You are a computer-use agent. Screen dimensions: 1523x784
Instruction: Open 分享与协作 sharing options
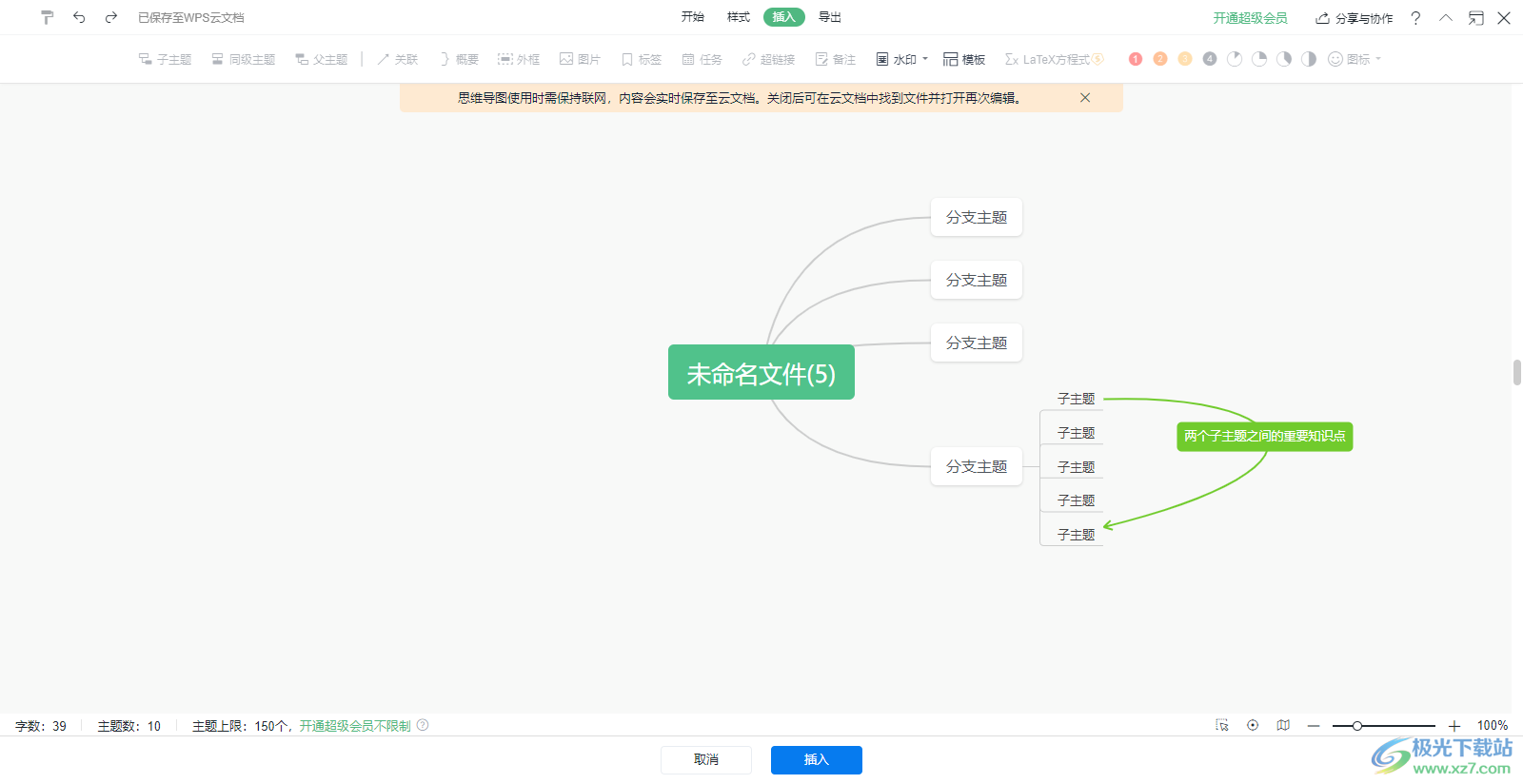click(x=1355, y=18)
